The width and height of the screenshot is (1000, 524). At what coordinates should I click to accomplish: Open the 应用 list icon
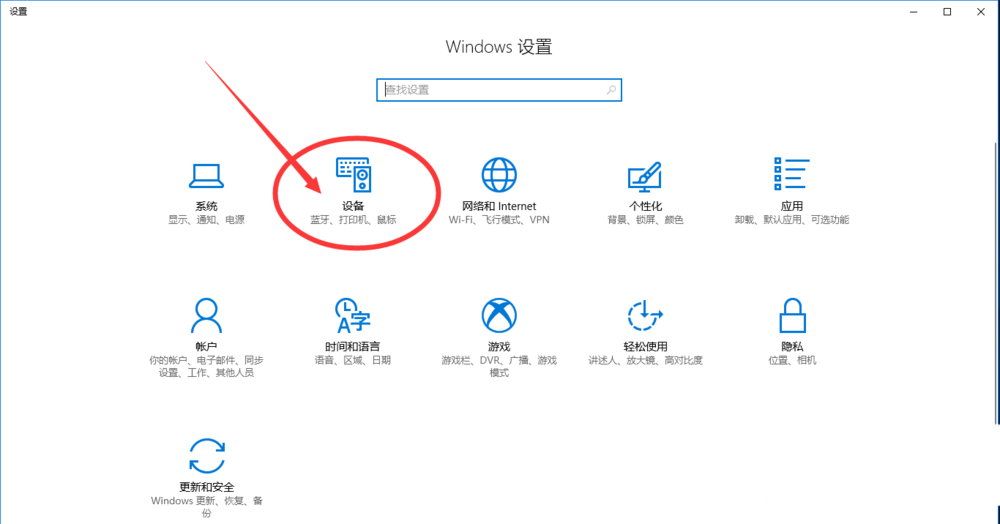click(x=791, y=173)
